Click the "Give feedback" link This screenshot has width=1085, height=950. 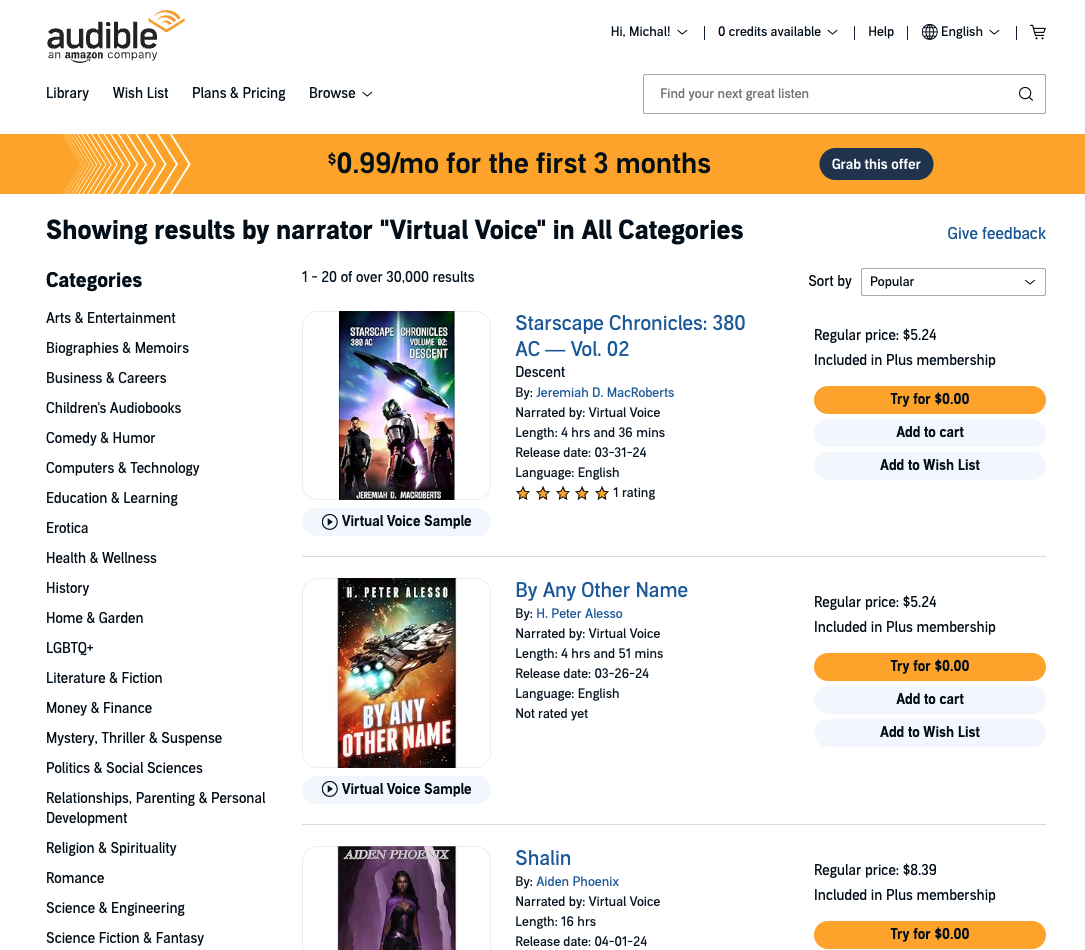[x=996, y=233]
